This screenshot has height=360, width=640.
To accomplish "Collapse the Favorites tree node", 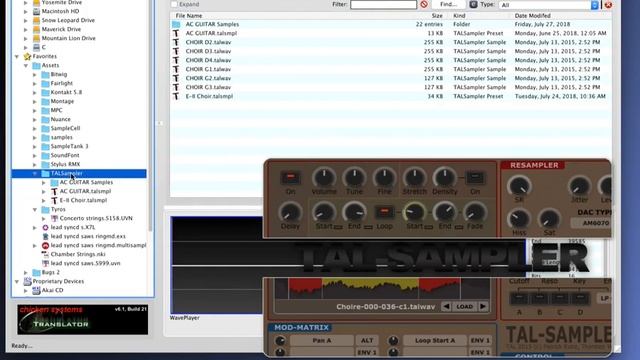I will [x=17, y=56].
